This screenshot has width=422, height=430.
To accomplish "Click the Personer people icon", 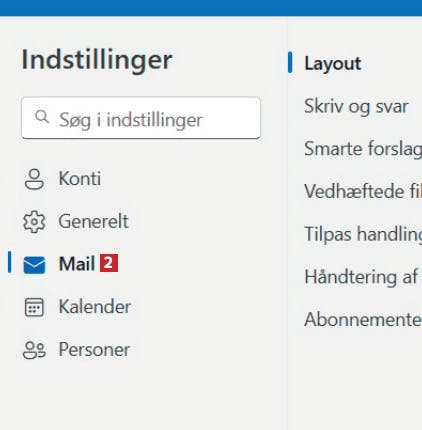I will tap(34, 350).
